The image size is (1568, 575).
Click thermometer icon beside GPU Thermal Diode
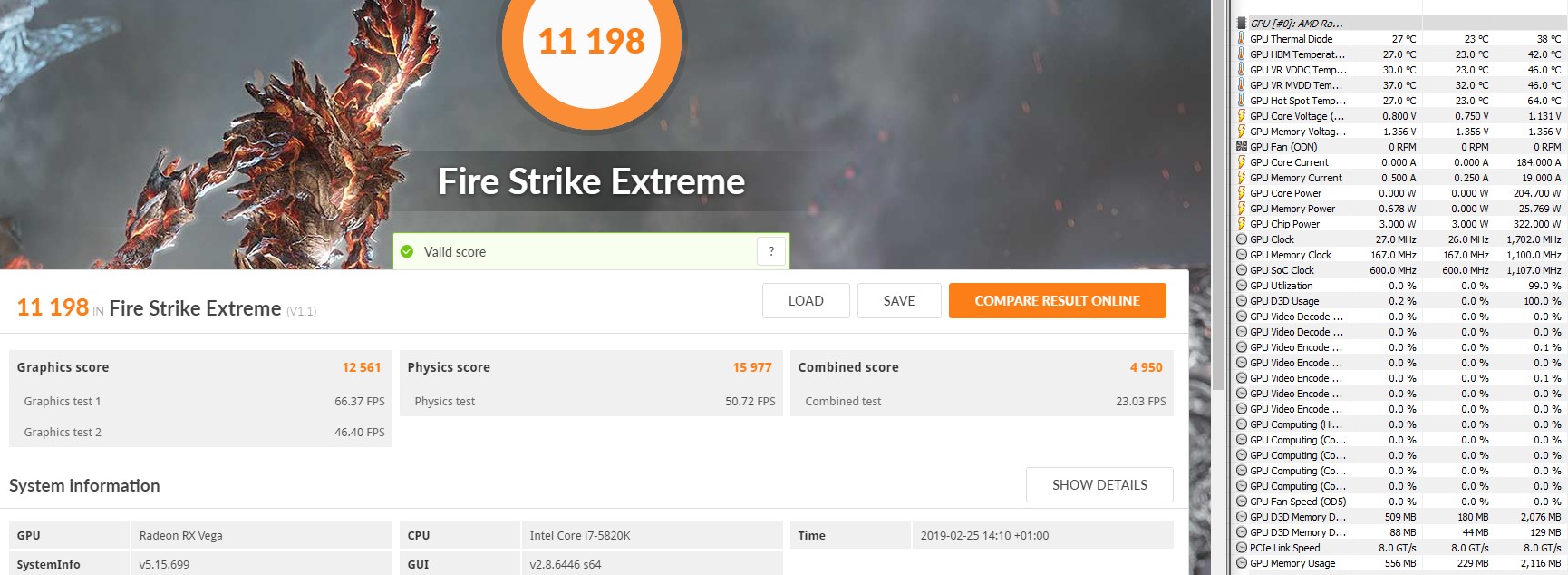1242,39
